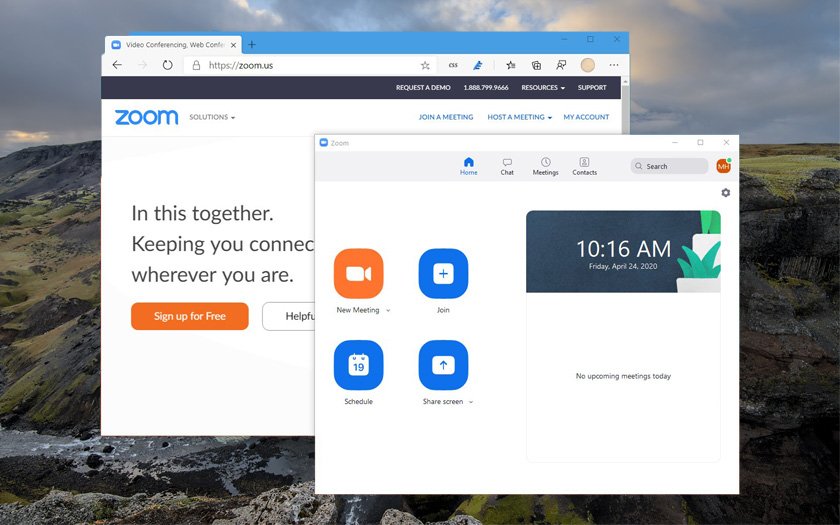Open the Schedule calendar icon
This screenshot has width=840, height=525.
pyautogui.click(x=358, y=365)
